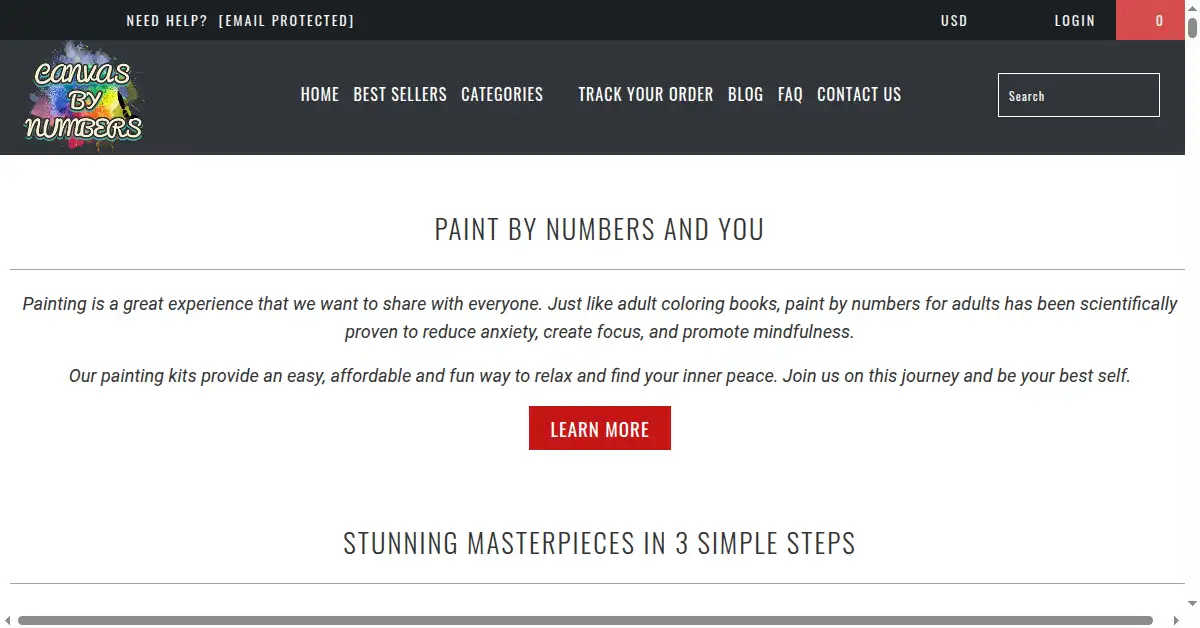Open the USD currency selector
Screen dimensions: 1200x628
954,20
